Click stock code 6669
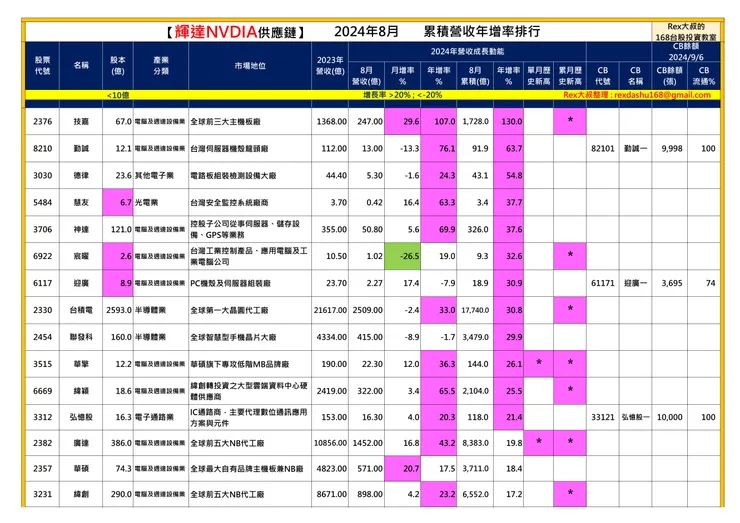 click(42, 391)
